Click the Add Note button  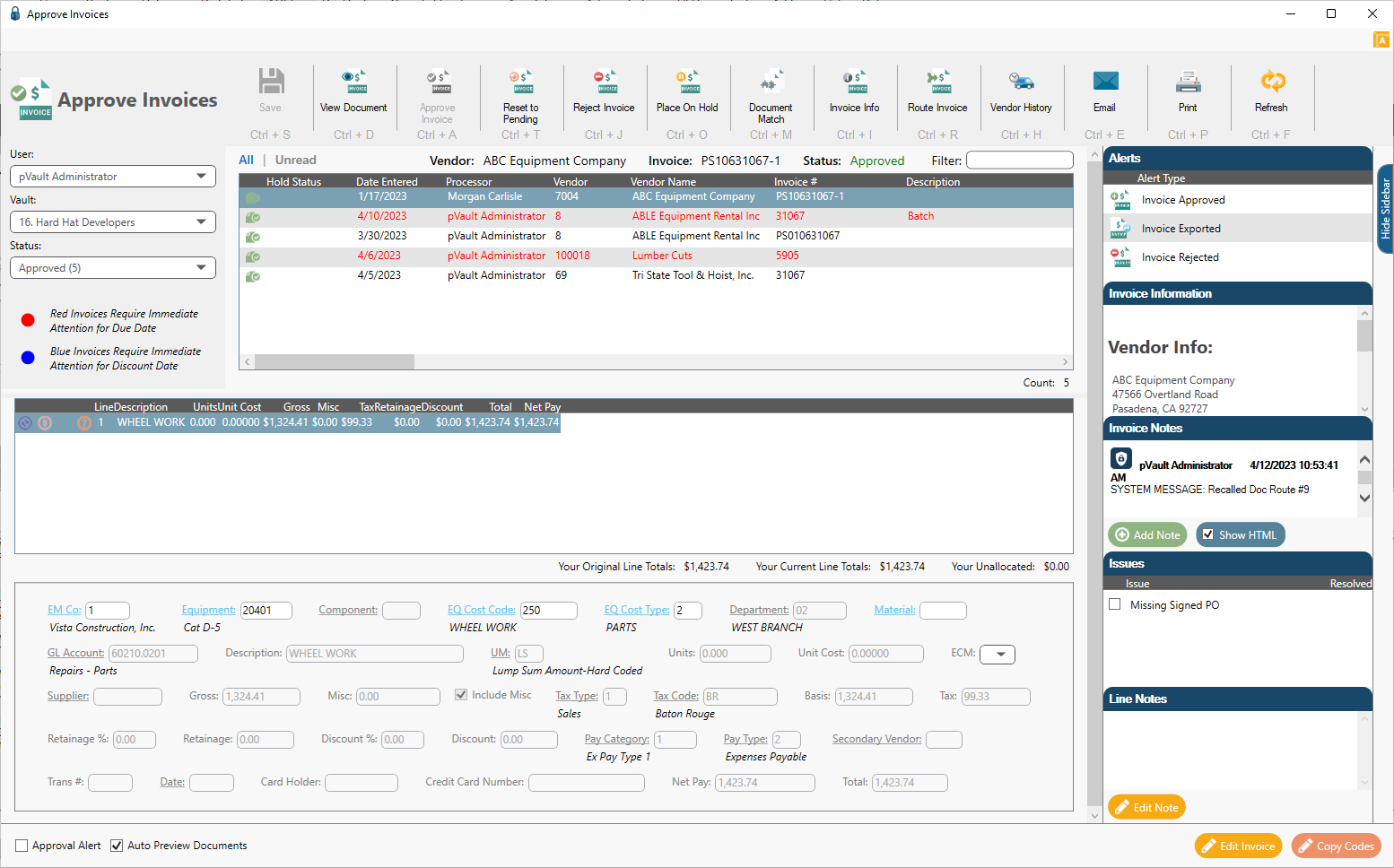coord(1147,534)
